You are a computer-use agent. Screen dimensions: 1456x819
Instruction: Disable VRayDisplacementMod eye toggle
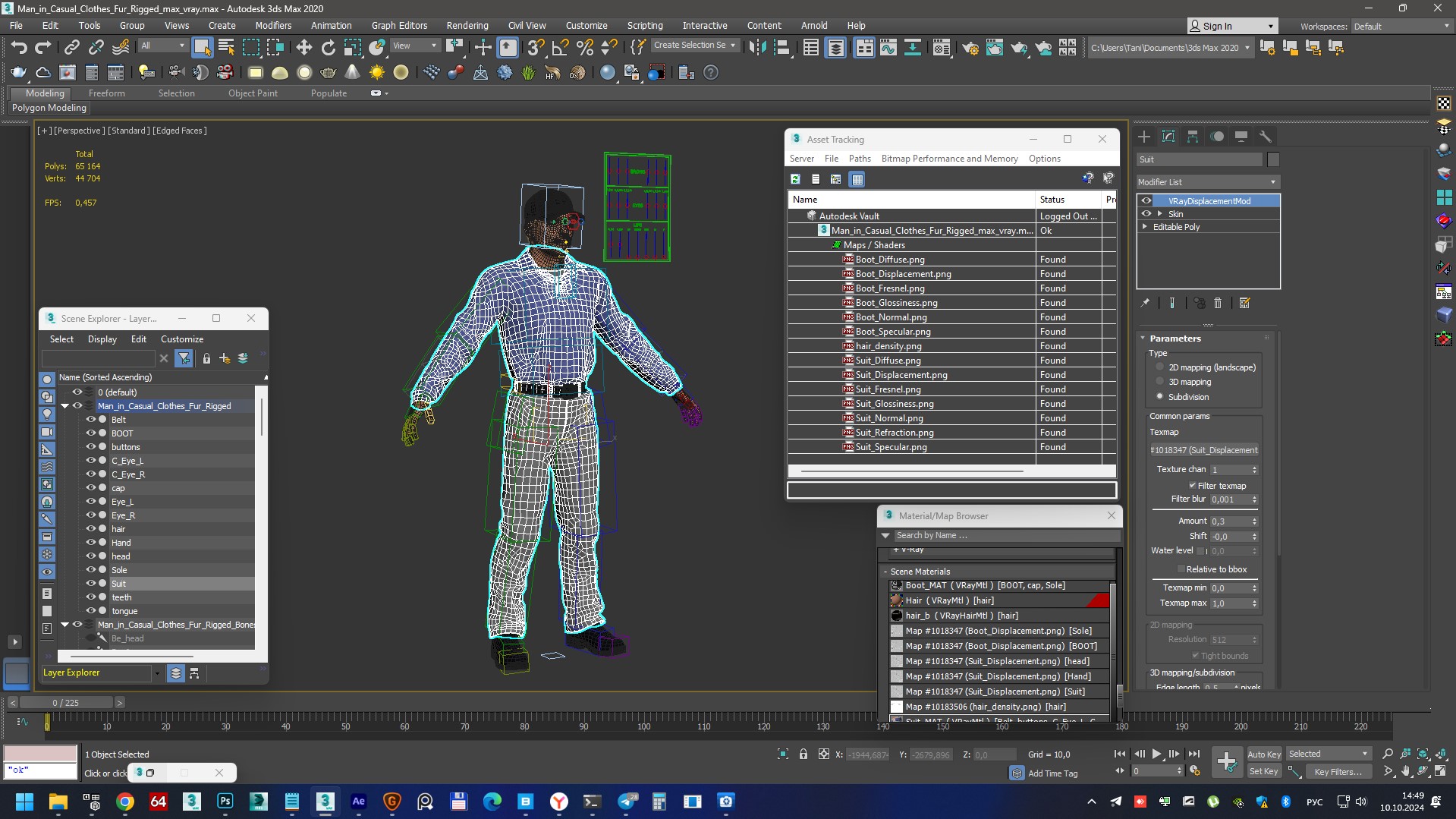(x=1146, y=201)
